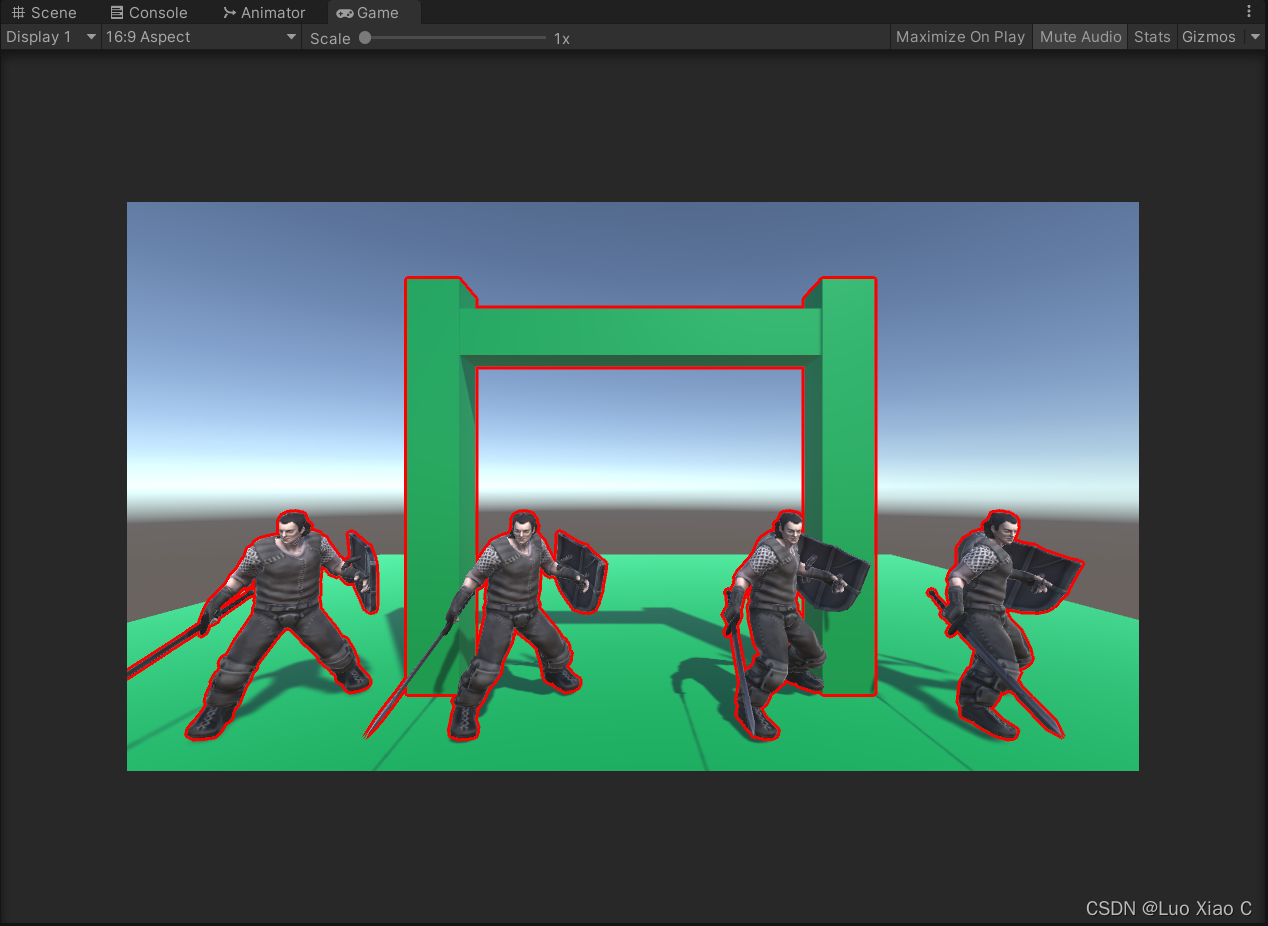Open the Animator tab
Image resolution: width=1268 pixels, height=926 pixels.
[264, 13]
